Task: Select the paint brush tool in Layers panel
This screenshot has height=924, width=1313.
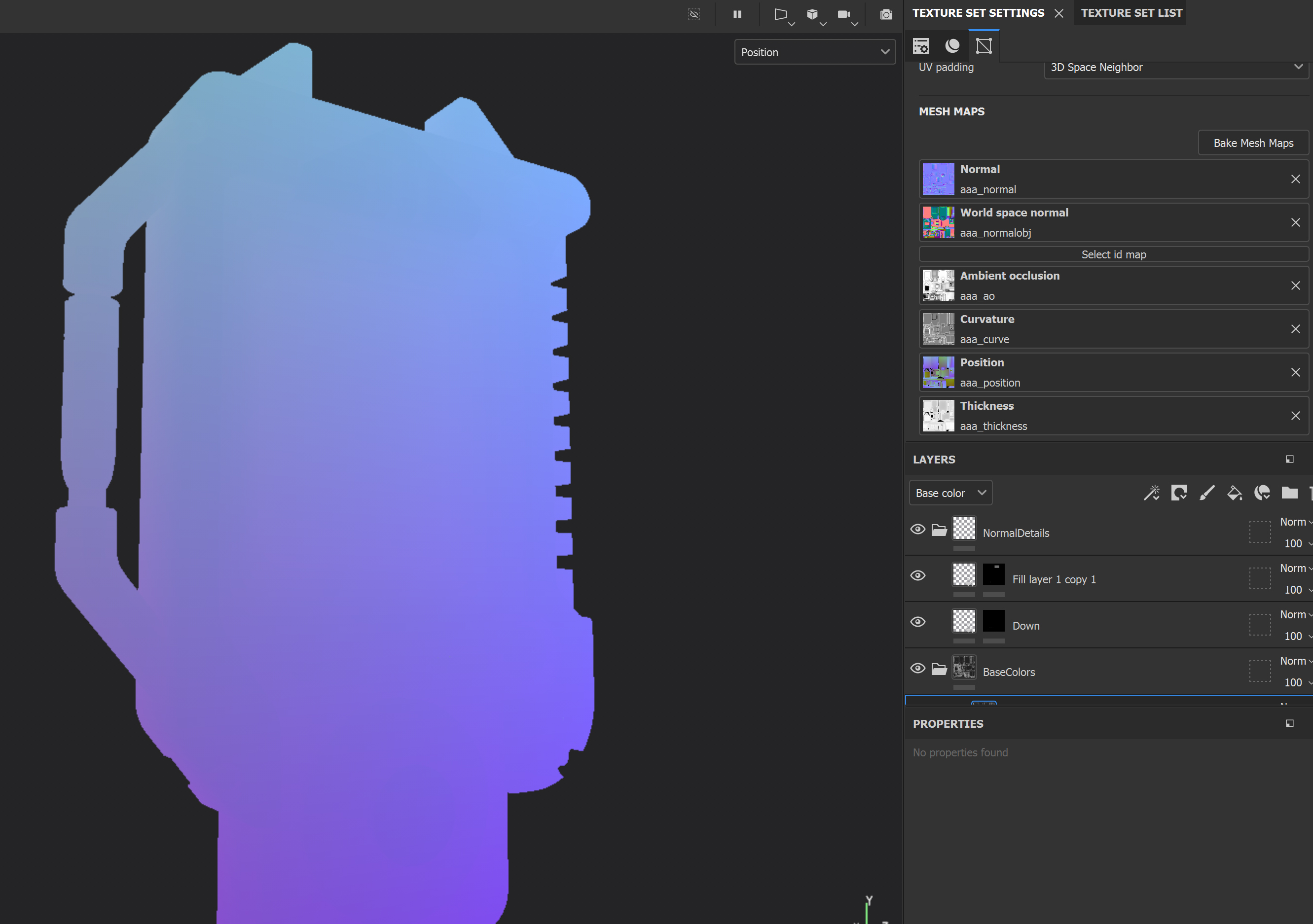Action: [x=1207, y=492]
